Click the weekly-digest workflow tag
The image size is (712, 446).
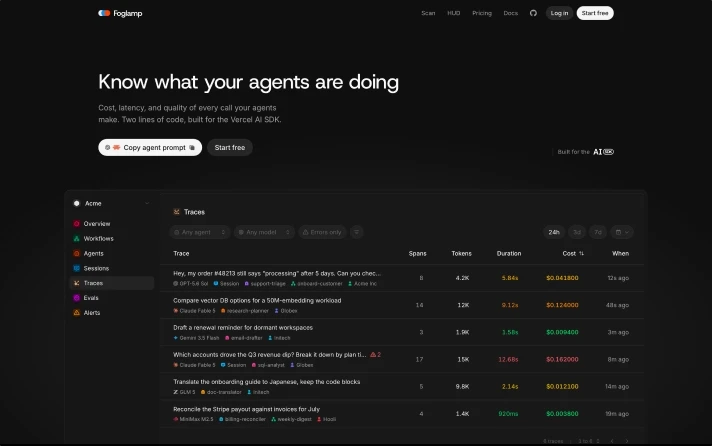[x=291, y=419]
